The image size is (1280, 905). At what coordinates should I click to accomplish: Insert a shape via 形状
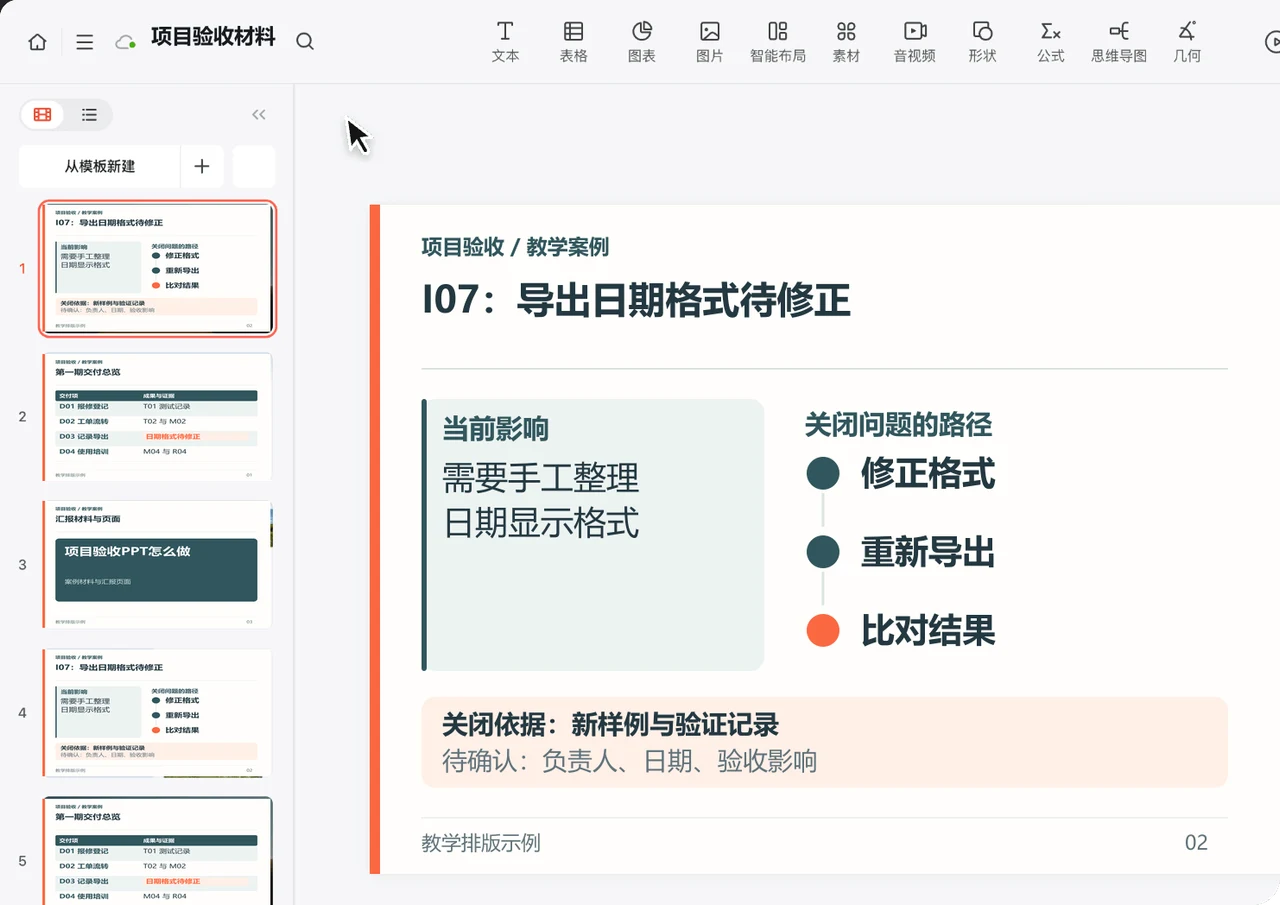click(x=983, y=42)
